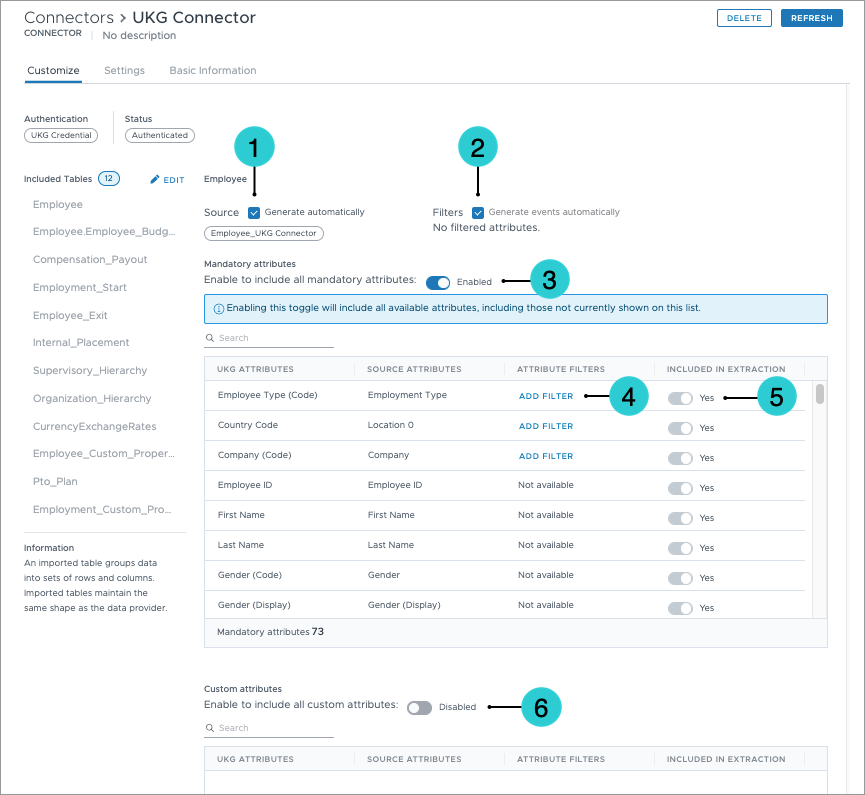Image resolution: width=865 pixels, height=795 pixels.
Task: Click the pencil Edit icon for Included Tables
Action: pyautogui.click(x=155, y=179)
